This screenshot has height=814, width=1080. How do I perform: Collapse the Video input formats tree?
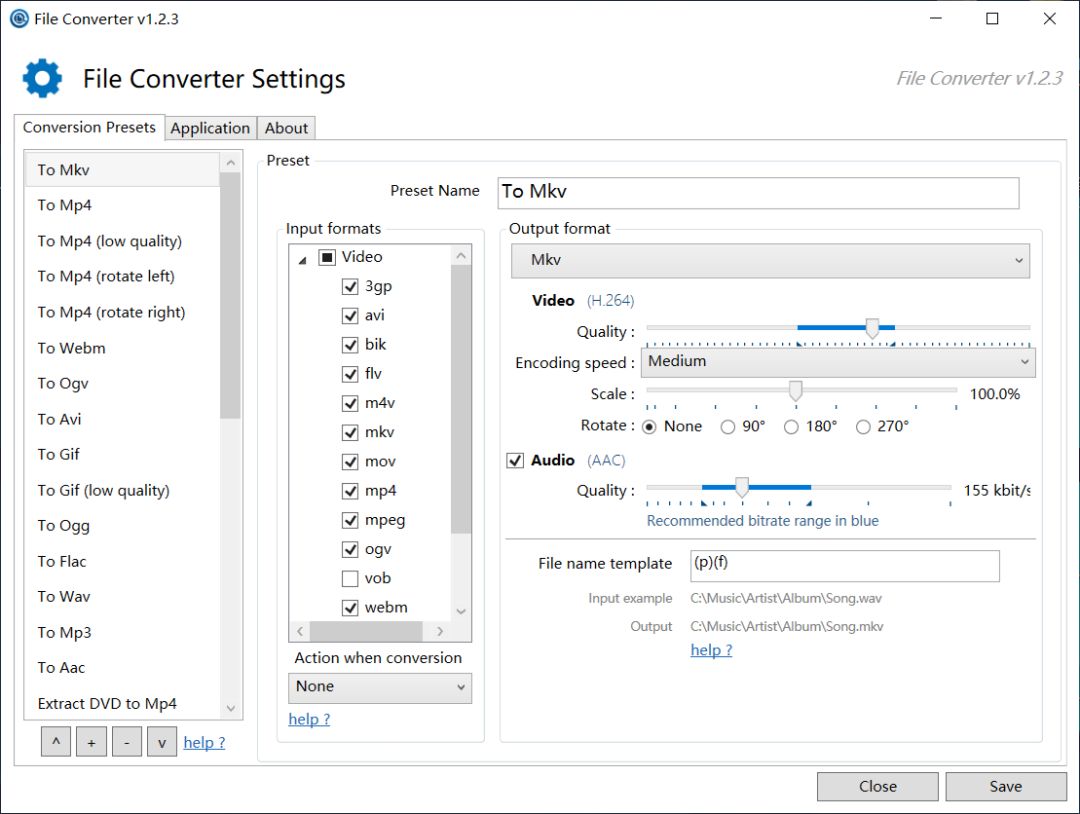point(302,259)
